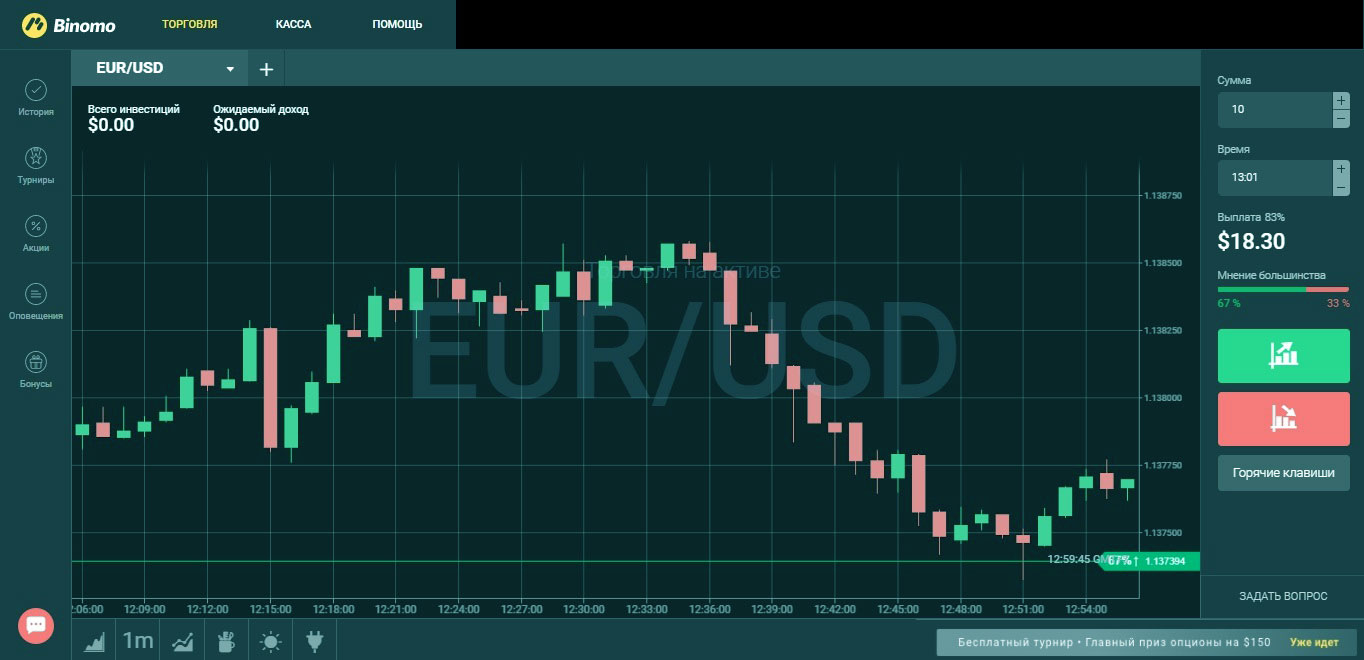The image size is (1364, 660).
Task: Open the indicators chart icon
Action: click(183, 641)
